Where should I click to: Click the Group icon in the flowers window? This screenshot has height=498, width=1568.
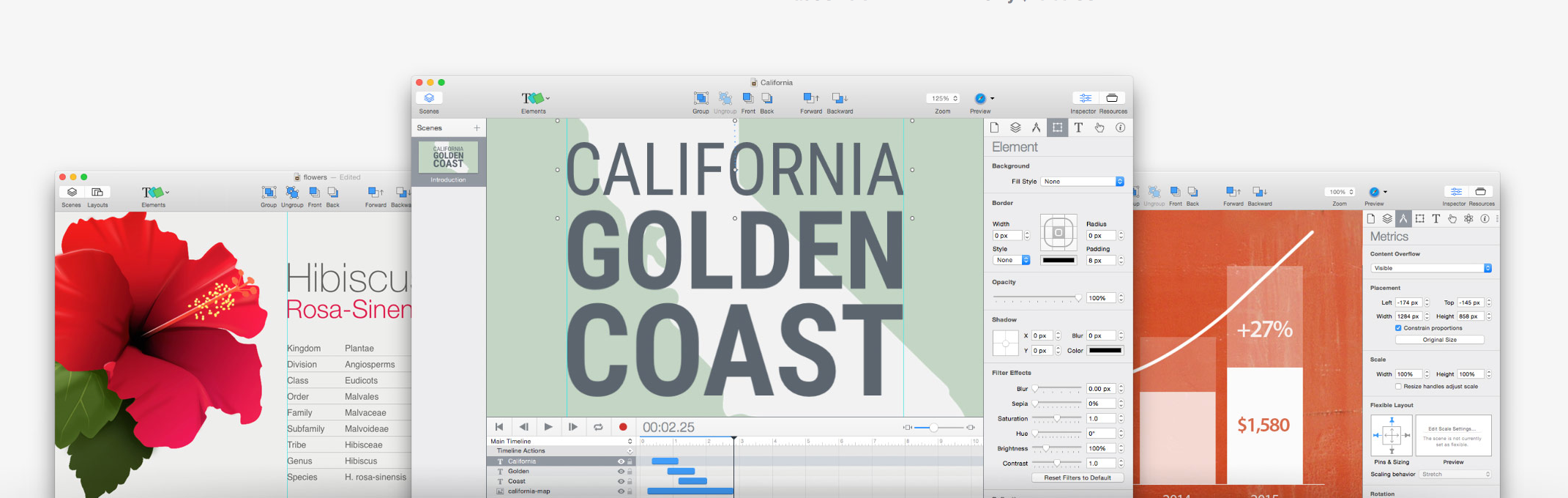click(269, 192)
